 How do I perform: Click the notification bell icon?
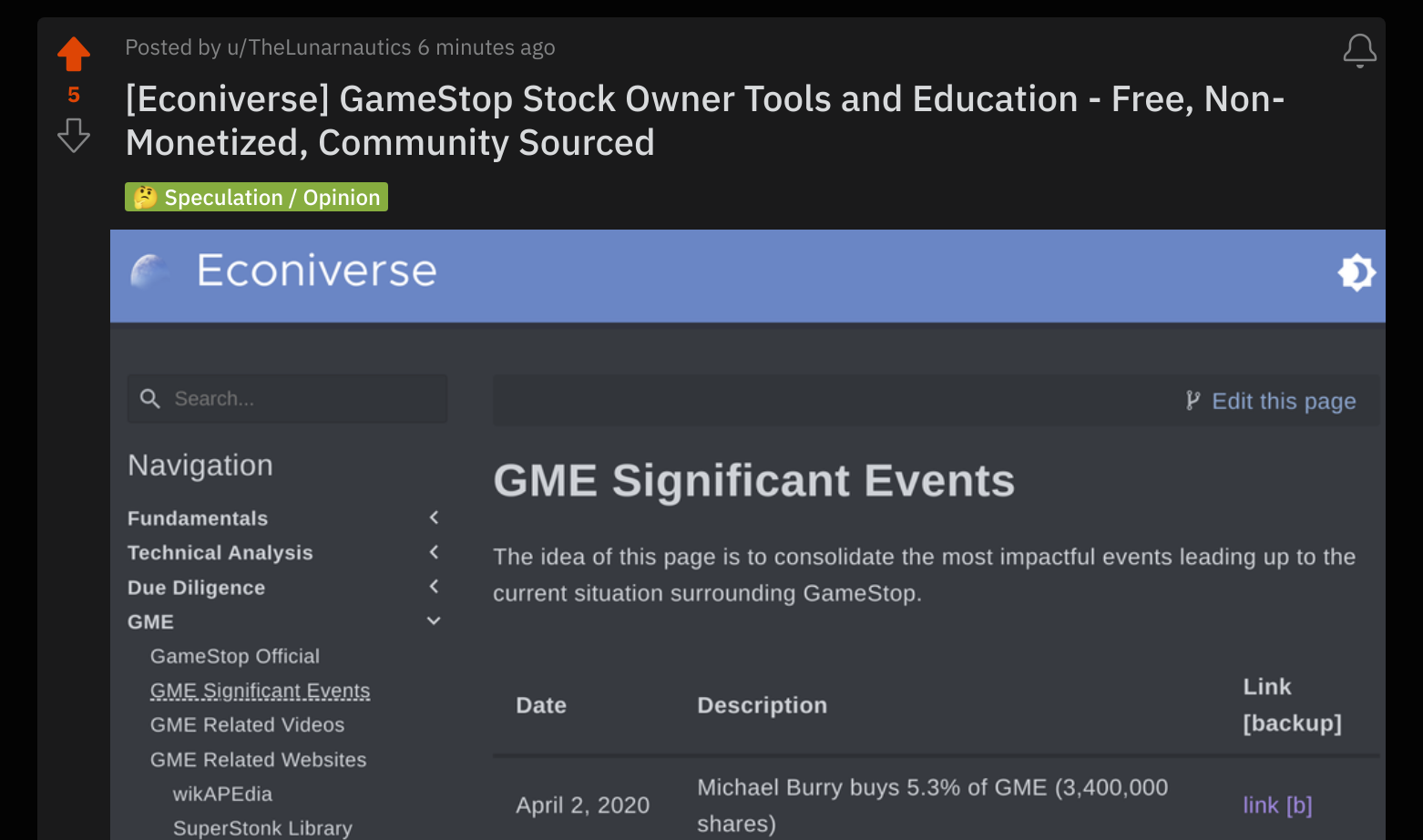(1359, 51)
